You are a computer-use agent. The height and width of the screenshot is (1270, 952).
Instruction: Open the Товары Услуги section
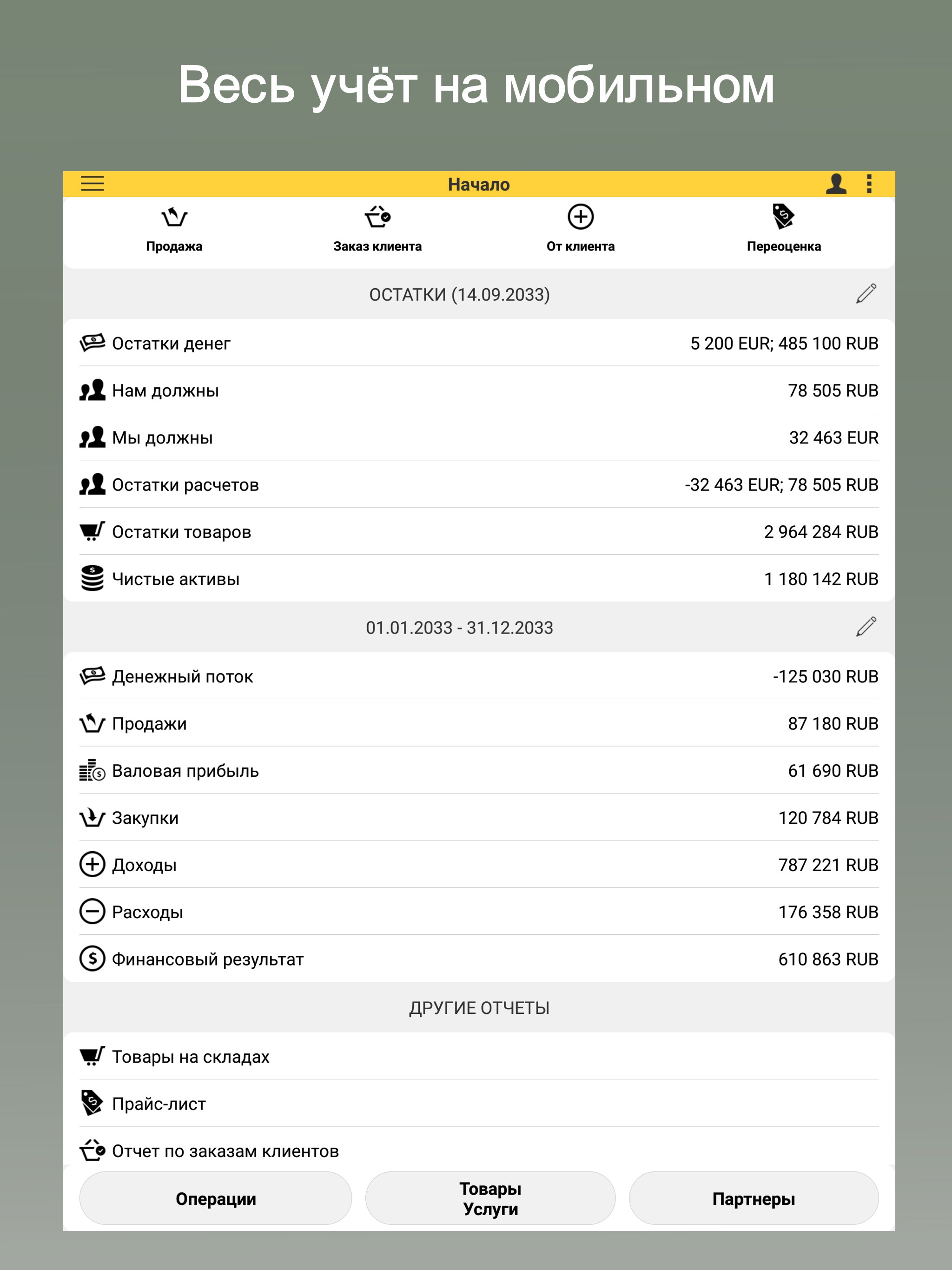[x=490, y=1199]
